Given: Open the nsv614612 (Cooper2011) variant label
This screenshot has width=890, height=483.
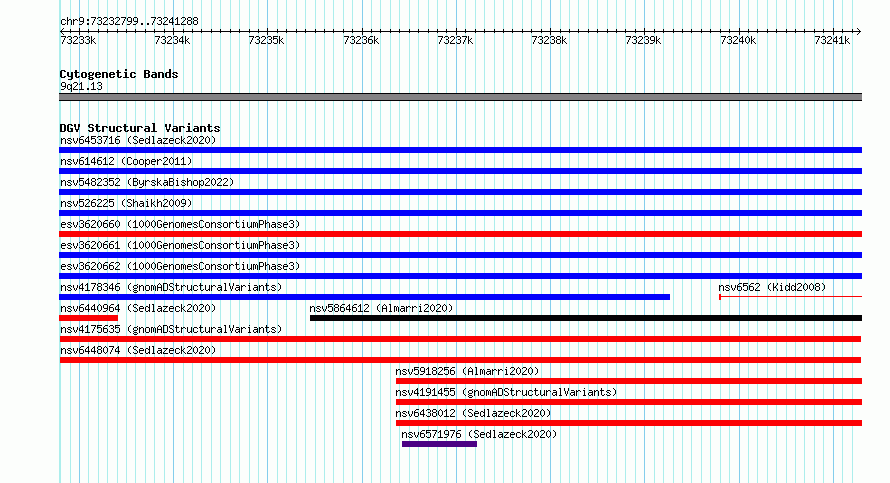Looking at the screenshot, I should [126, 161].
